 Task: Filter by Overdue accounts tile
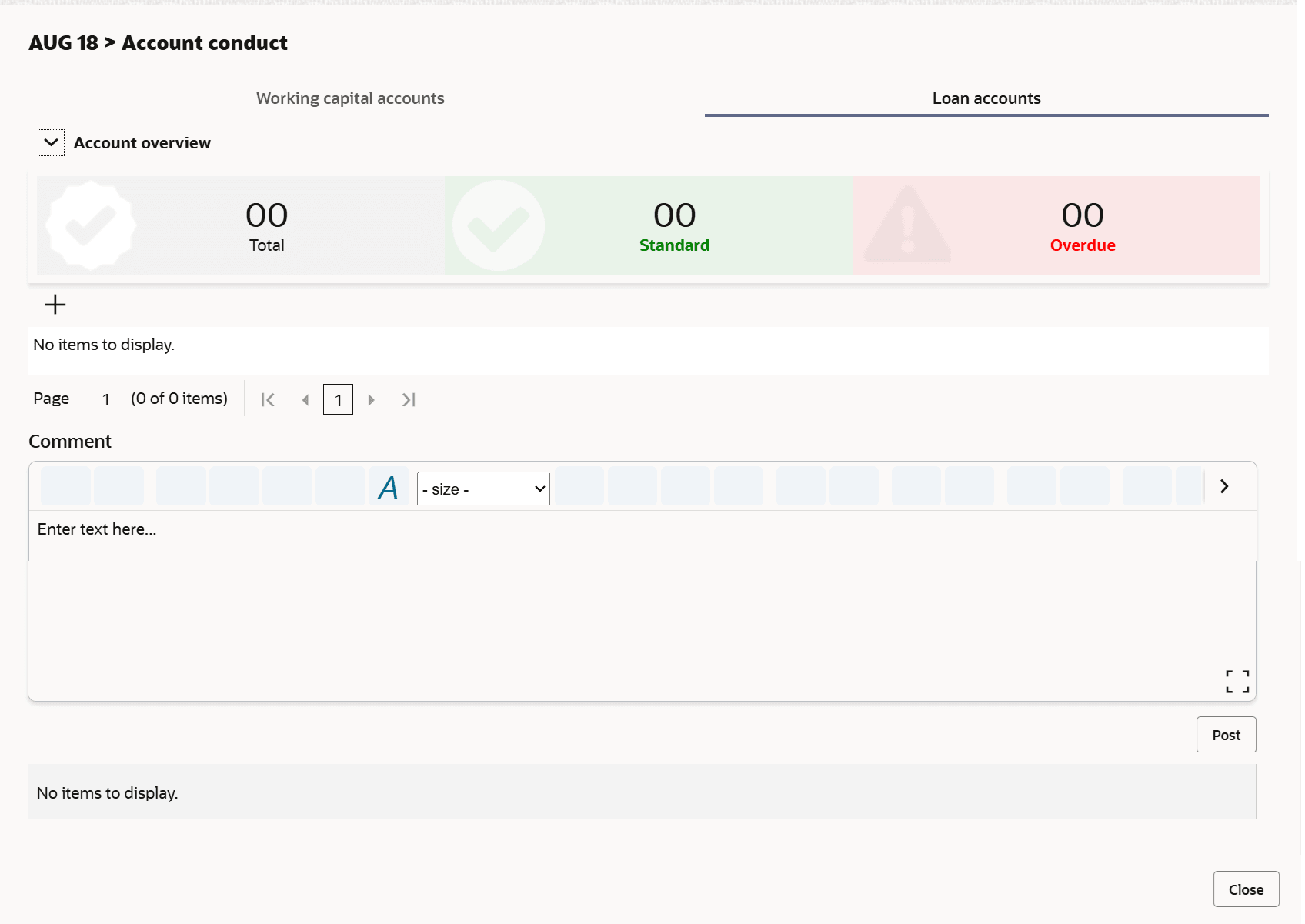coord(1056,225)
